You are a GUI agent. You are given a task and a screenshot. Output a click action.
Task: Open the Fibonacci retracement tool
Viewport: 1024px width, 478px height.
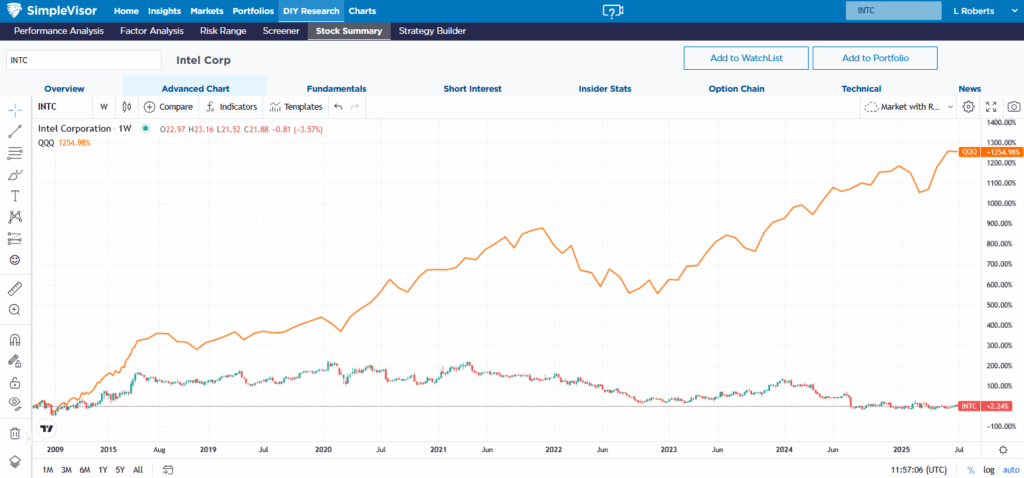click(15, 154)
